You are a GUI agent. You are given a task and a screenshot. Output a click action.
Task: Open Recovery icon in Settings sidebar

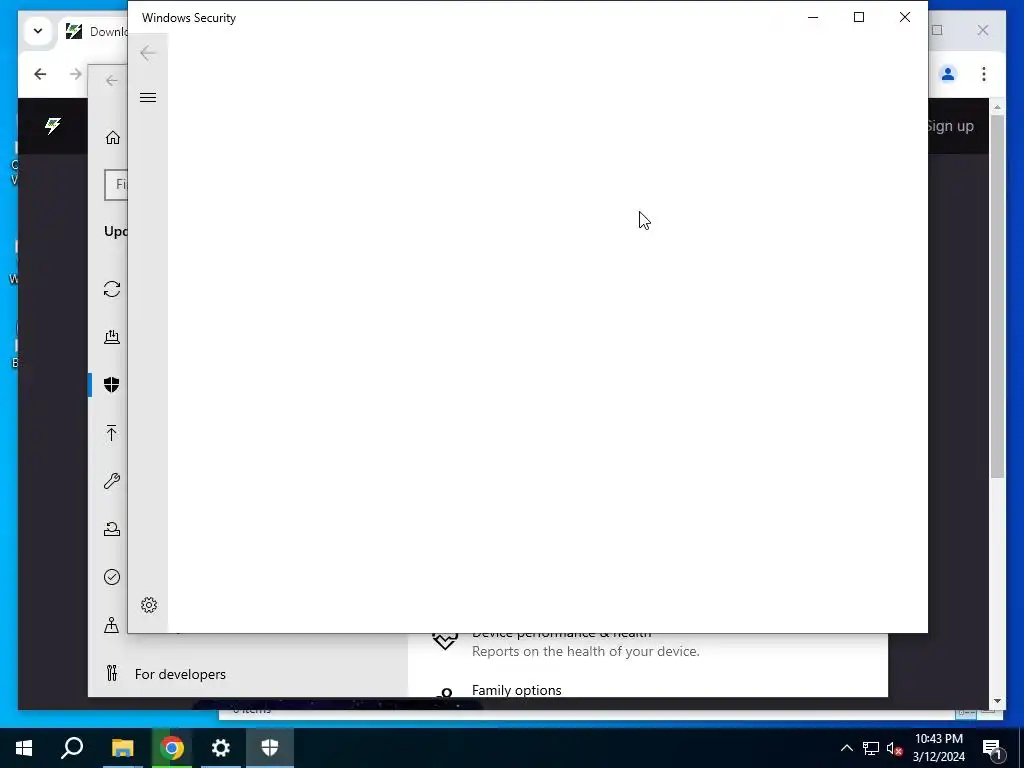click(112, 529)
